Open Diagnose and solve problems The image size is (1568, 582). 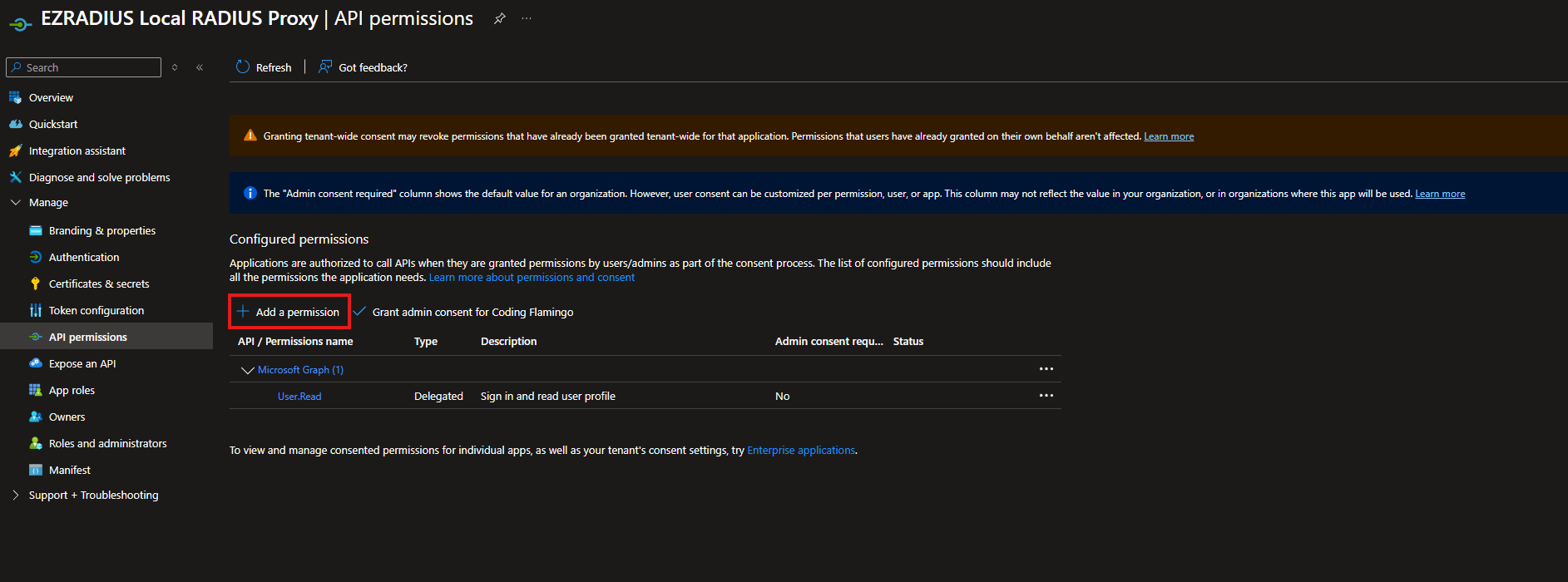100,177
